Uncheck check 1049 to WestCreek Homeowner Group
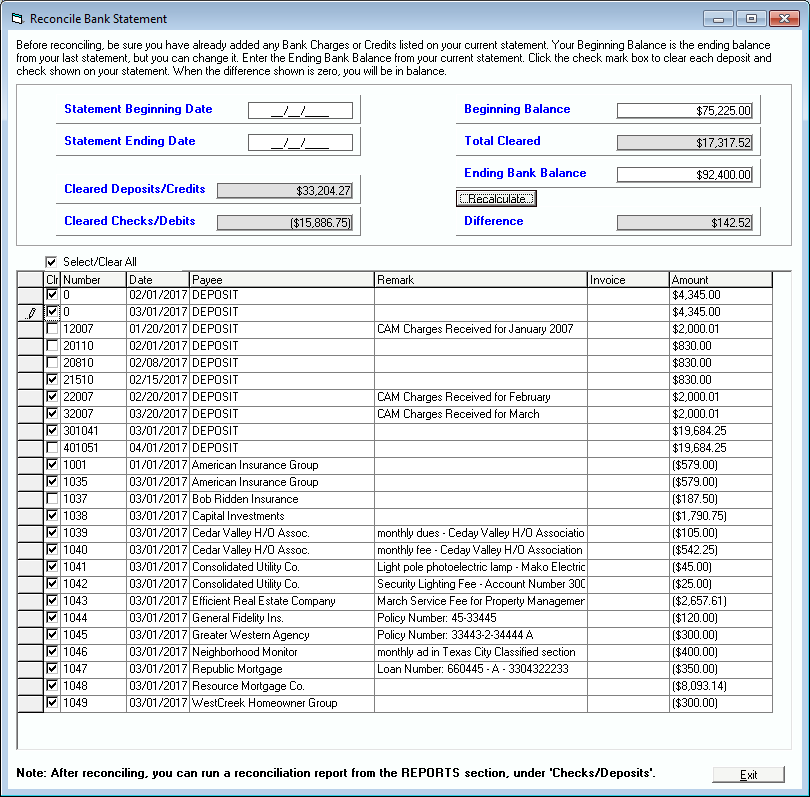This screenshot has height=797, width=810. tap(53, 703)
